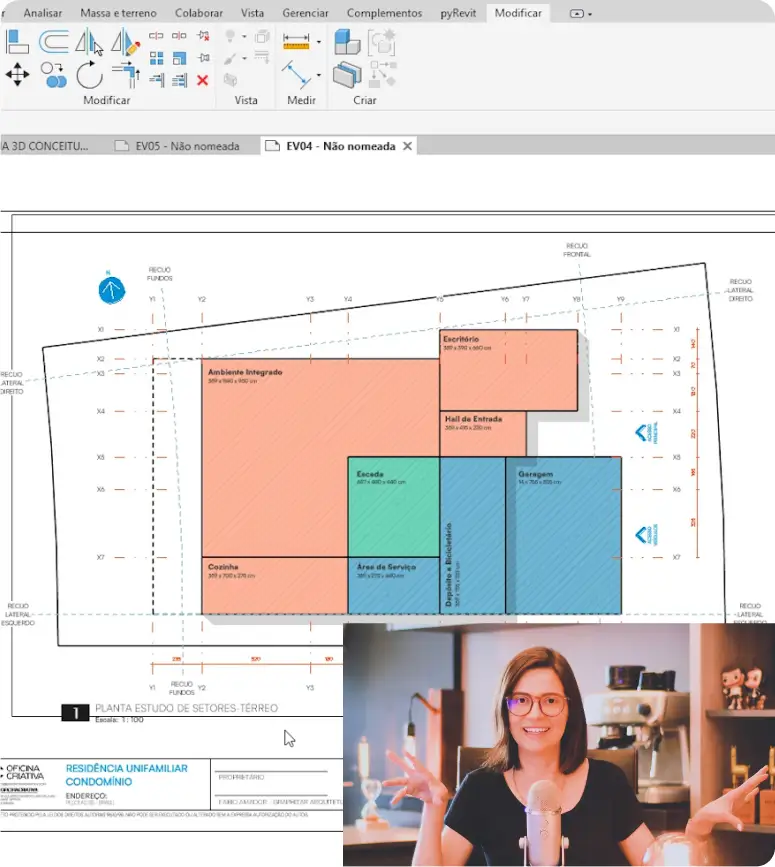Click the Split Element tool
Image resolution: width=775 pixels, height=867 pixels.
[156, 35]
